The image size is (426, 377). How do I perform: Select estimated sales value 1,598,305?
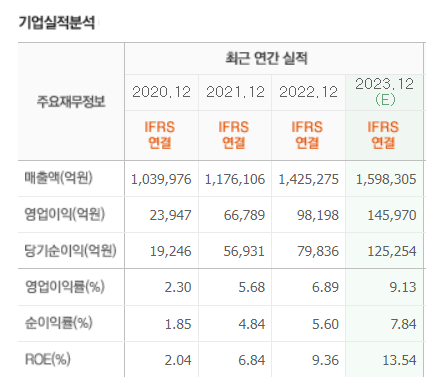click(386, 179)
